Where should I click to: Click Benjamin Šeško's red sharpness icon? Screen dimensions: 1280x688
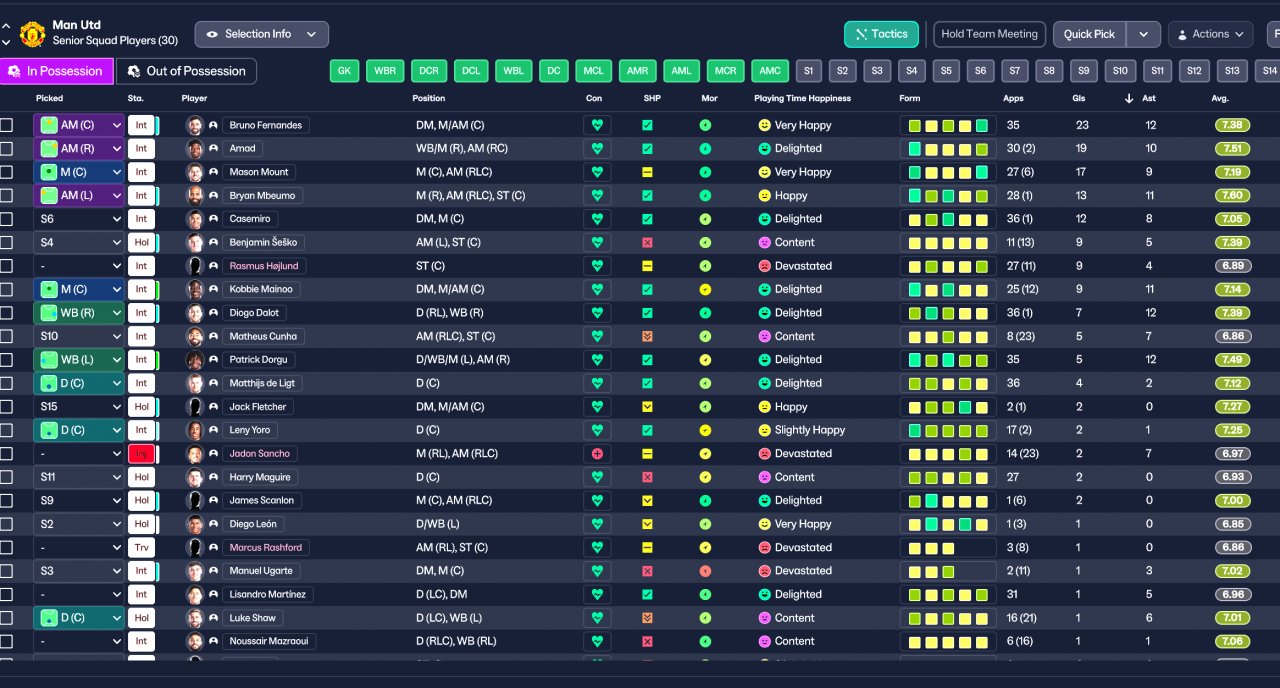[x=647, y=242]
